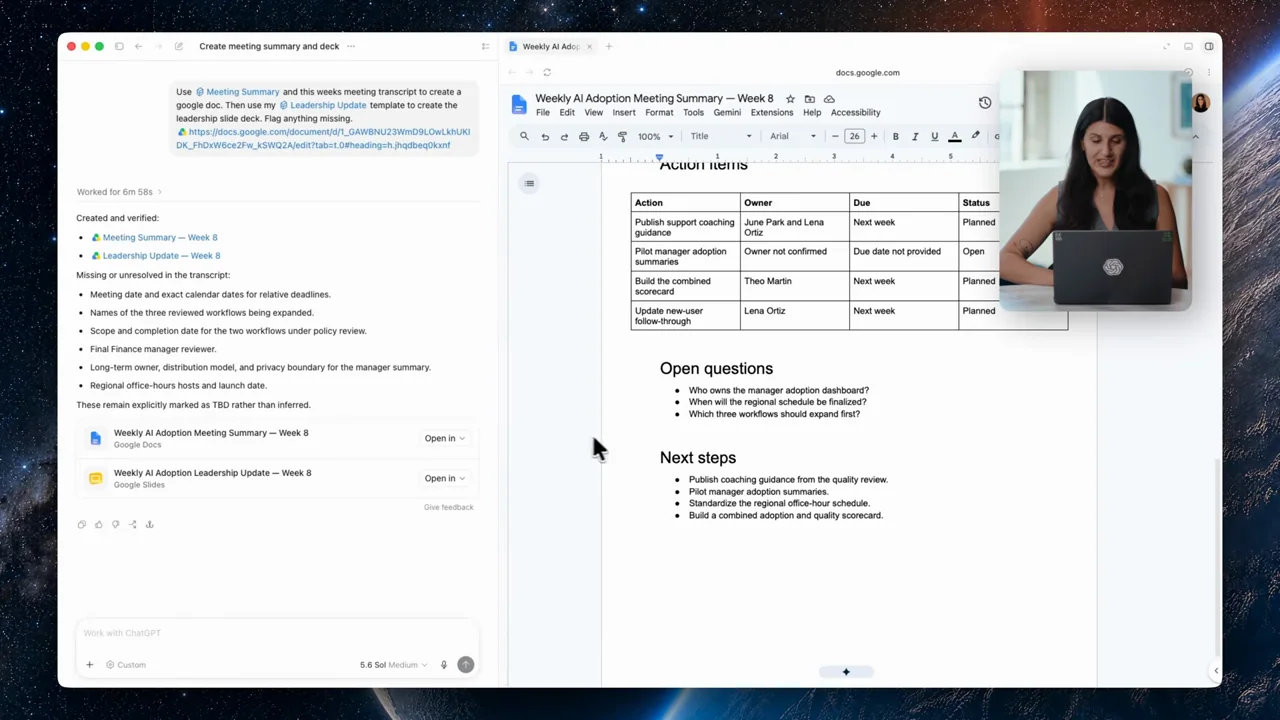Image resolution: width=1280 pixels, height=720 pixels.
Task: Redo the edit in Docs toolbar
Action: [564, 137]
